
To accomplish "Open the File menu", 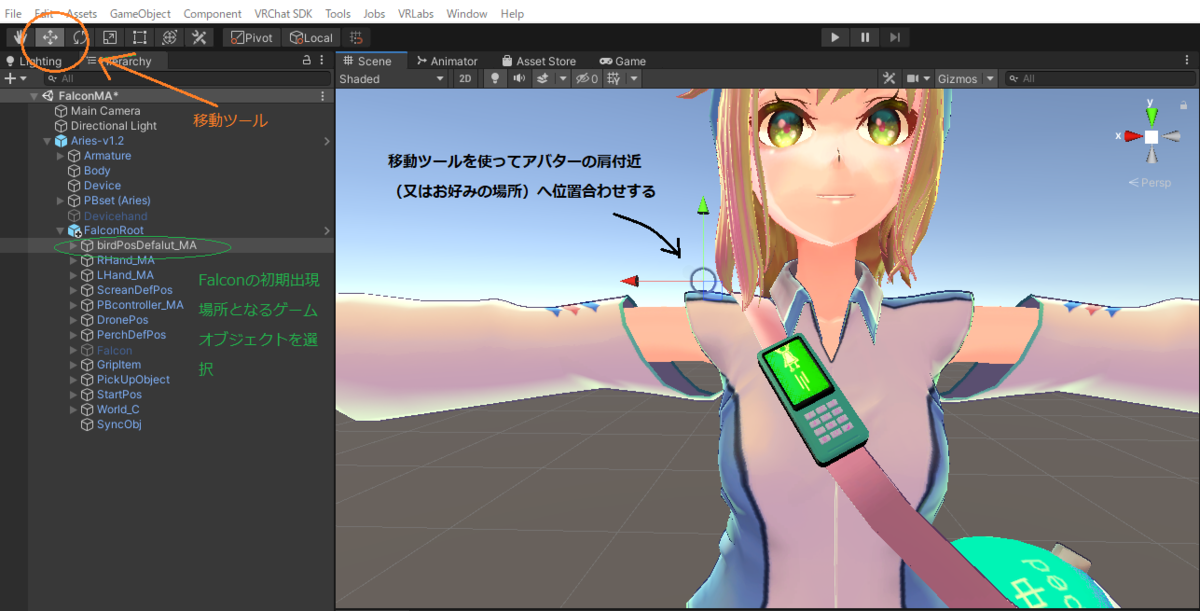I will tap(13, 14).
